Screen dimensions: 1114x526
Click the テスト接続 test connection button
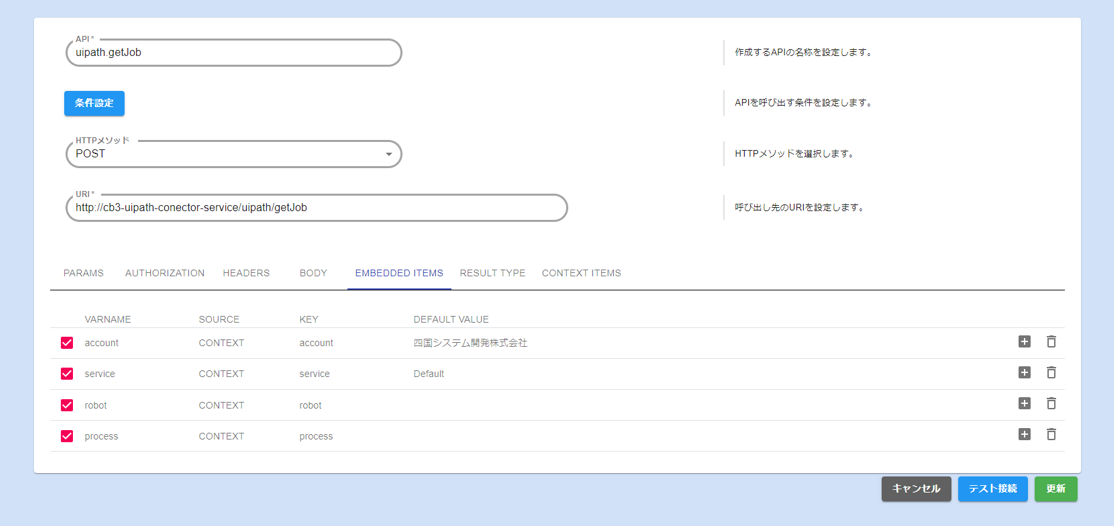click(992, 489)
